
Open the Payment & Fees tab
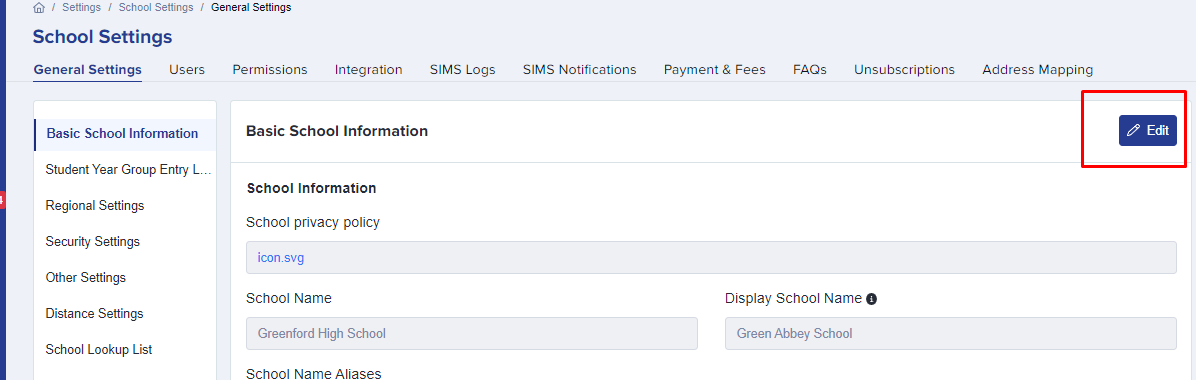point(715,69)
